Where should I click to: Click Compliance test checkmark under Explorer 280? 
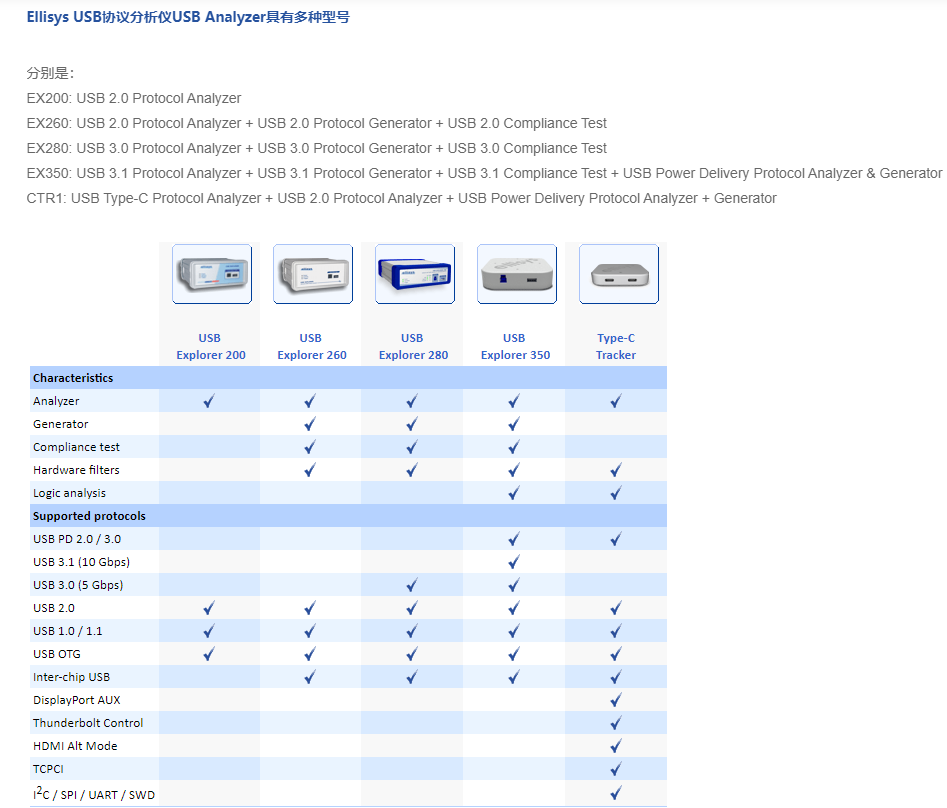coord(412,447)
